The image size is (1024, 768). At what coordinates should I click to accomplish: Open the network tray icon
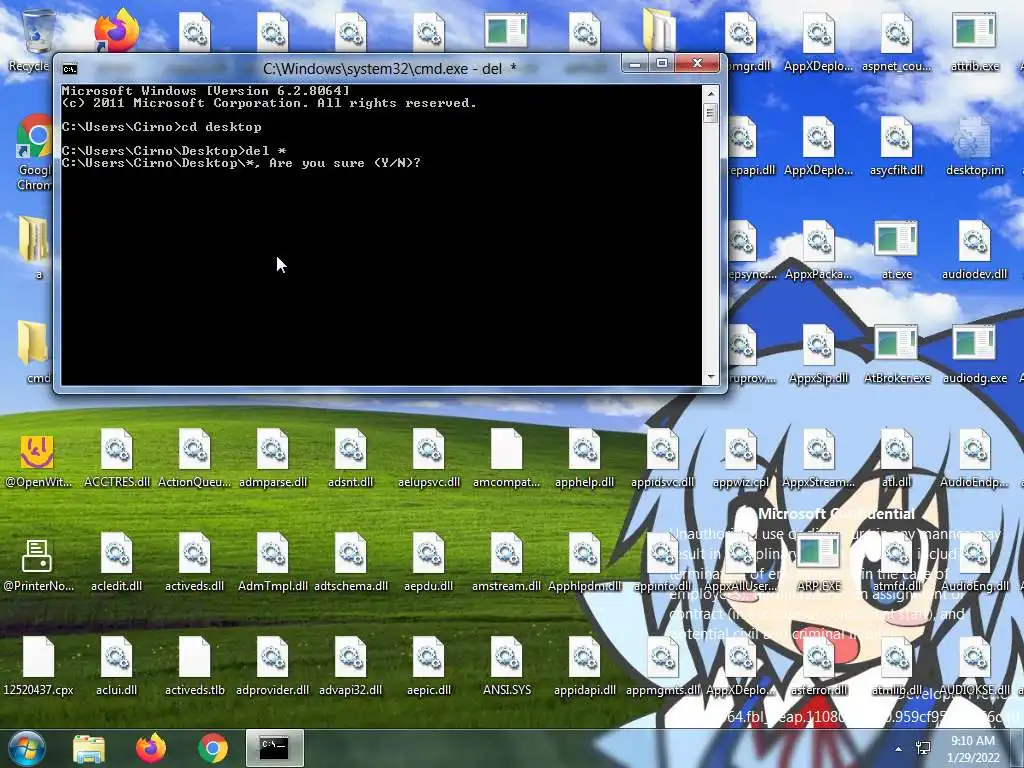[923, 748]
